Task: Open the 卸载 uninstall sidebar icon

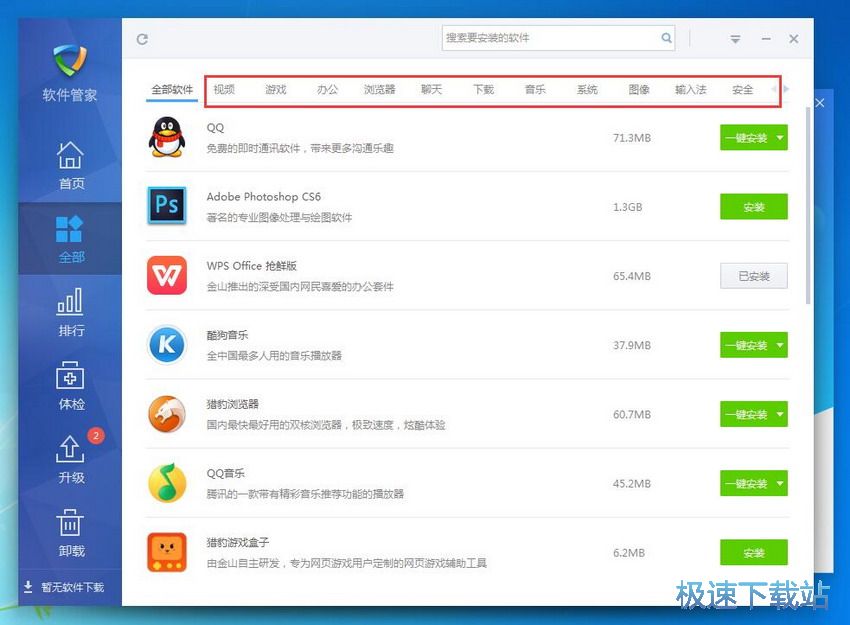Action: [x=70, y=522]
